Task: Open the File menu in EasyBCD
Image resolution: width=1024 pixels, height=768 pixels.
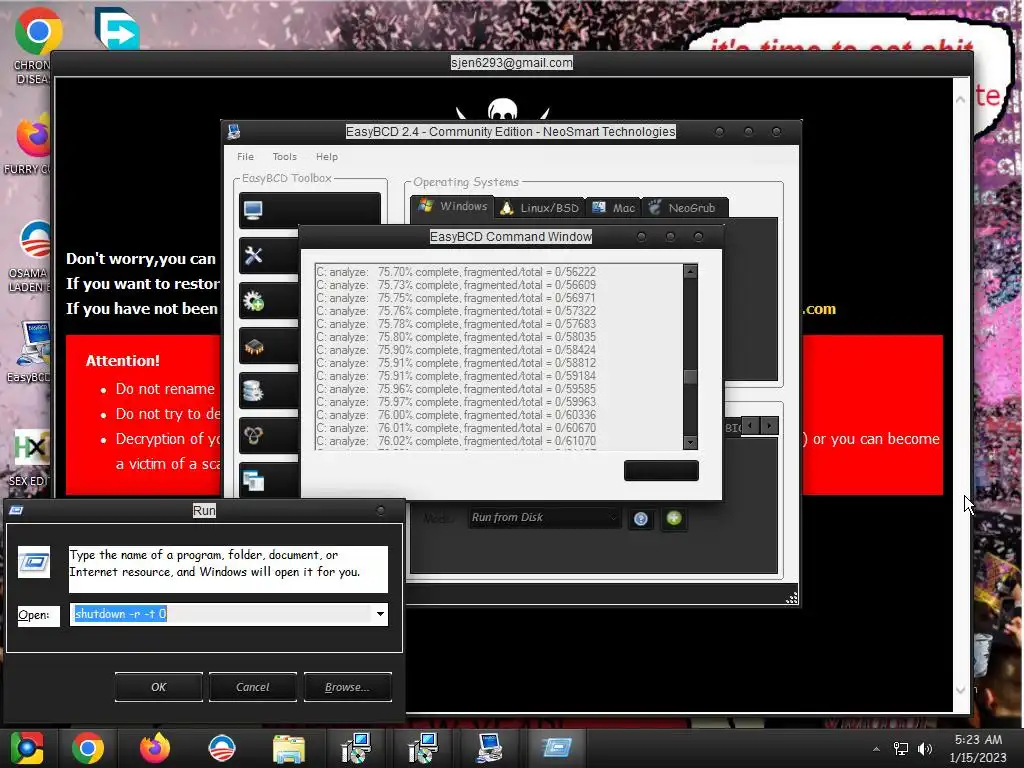Action: (x=246, y=157)
